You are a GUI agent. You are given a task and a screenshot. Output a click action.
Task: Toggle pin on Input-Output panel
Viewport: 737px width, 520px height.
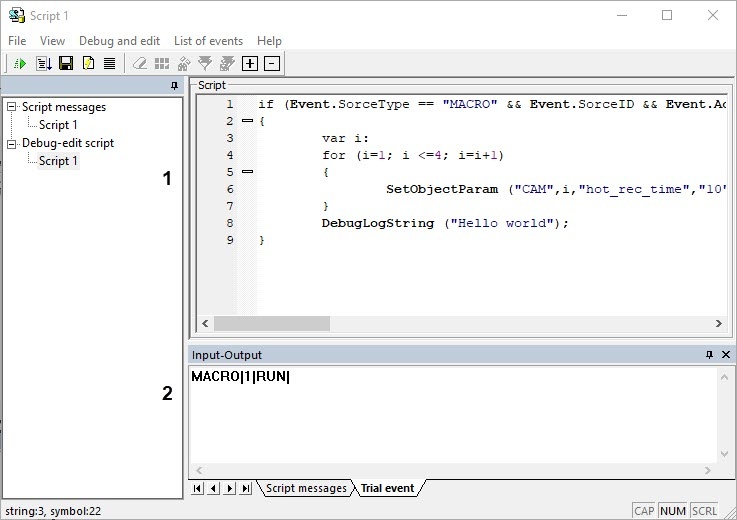coord(709,355)
